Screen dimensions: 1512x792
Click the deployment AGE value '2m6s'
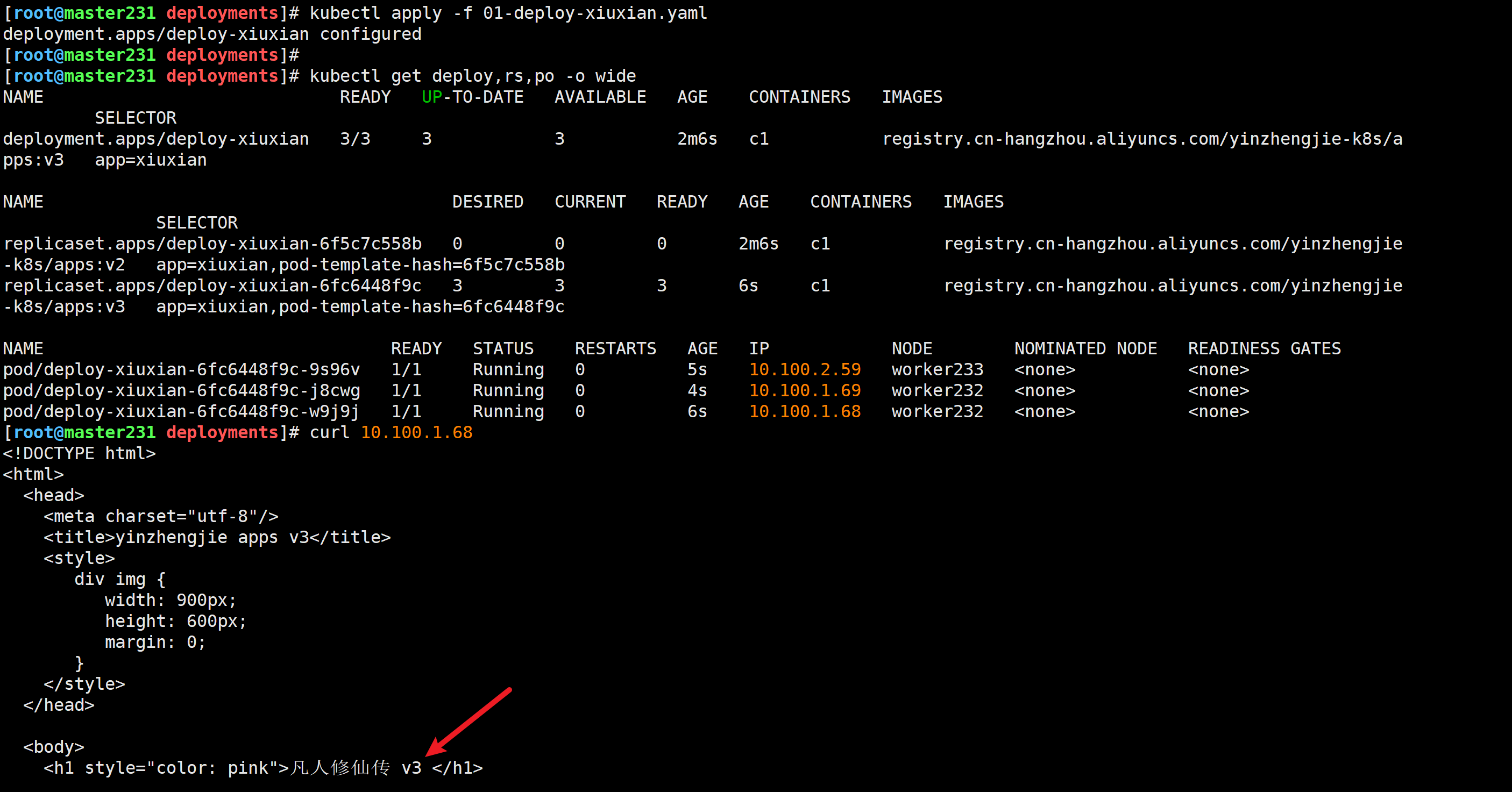[697, 139]
